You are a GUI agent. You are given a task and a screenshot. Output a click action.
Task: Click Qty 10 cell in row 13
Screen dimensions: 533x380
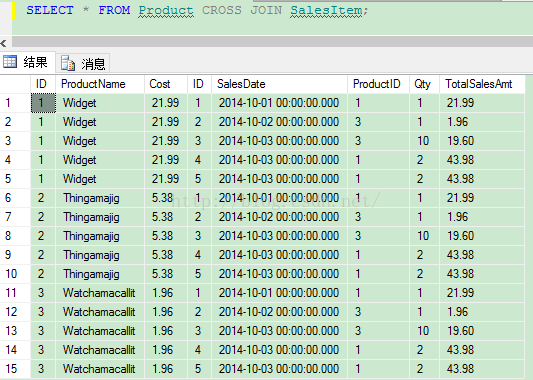coord(424,331)
